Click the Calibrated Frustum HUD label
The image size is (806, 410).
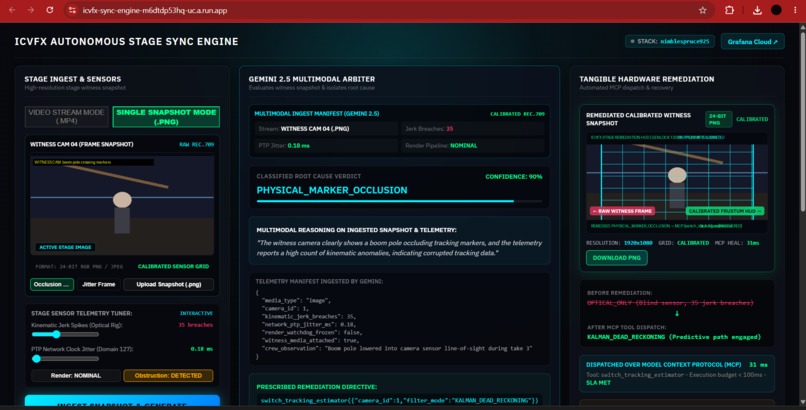pyautogui.click(x=725, y=211)
